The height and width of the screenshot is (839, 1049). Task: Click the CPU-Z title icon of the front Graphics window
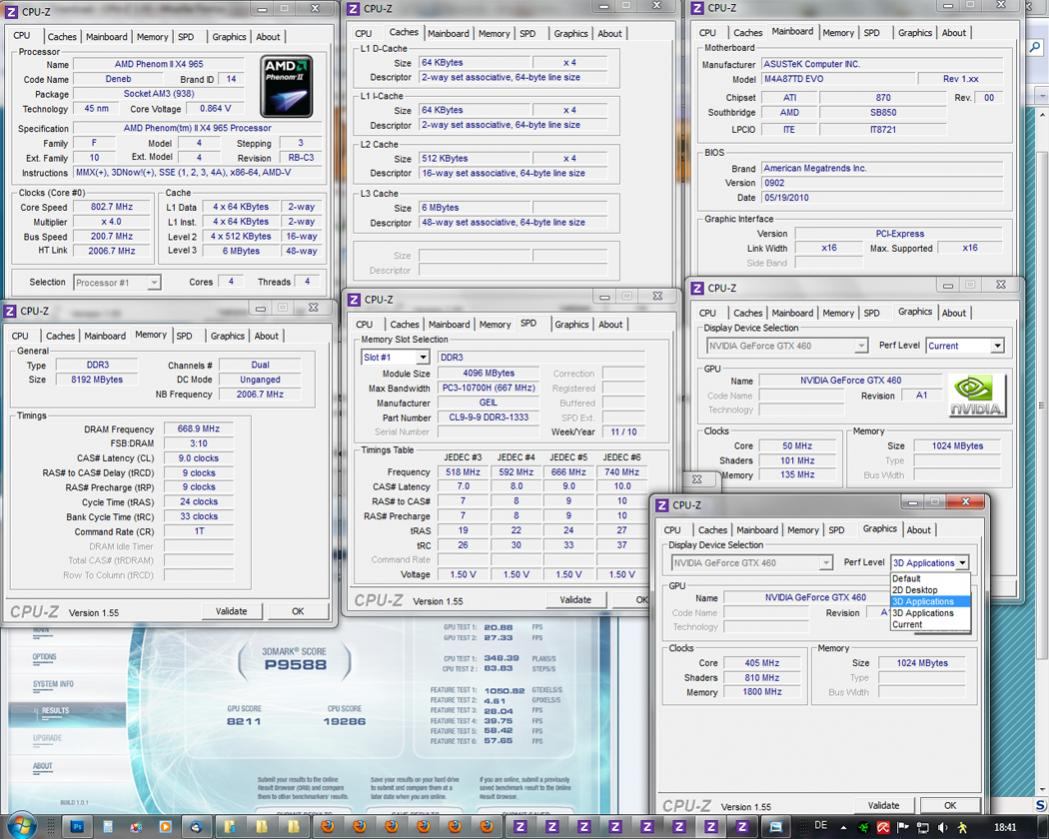[x=662, y=505]
